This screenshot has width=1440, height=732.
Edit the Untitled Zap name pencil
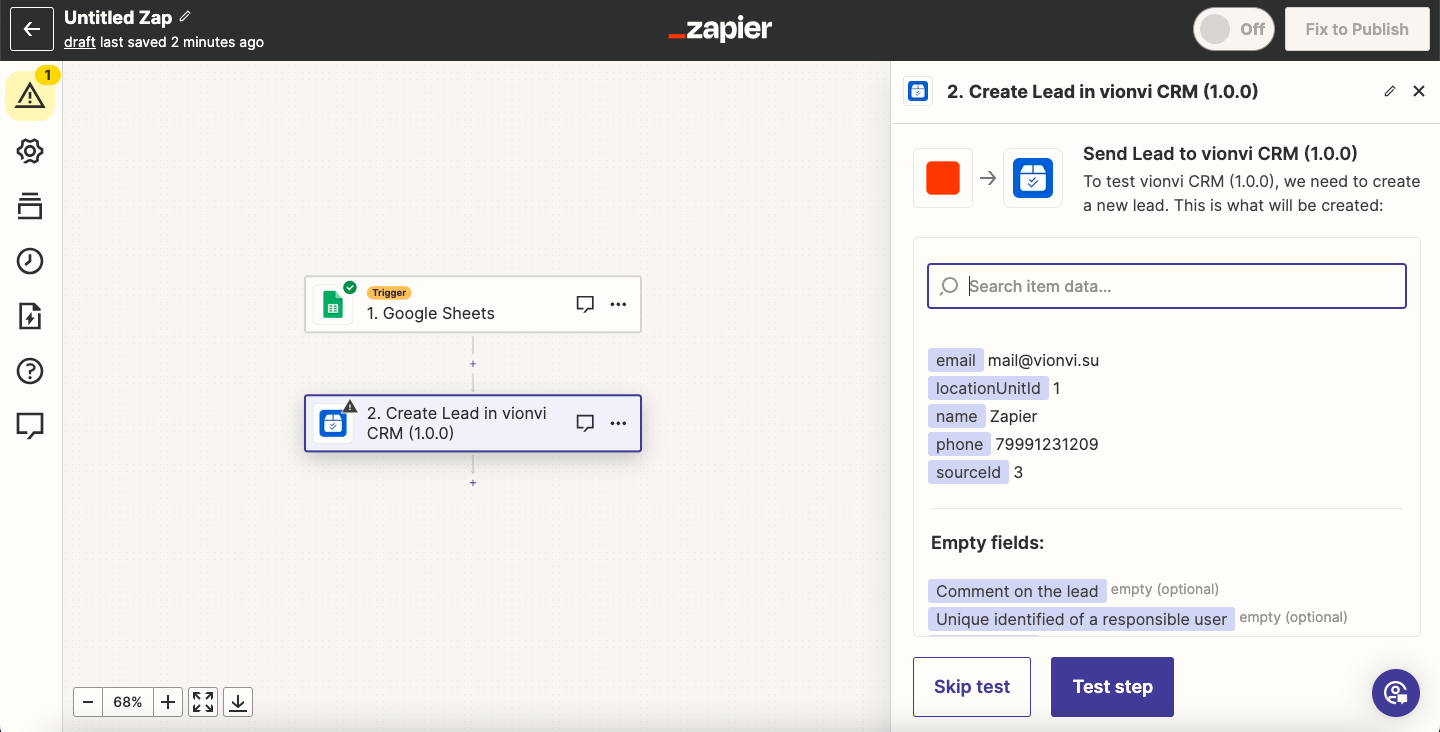[x=185, y=17]
